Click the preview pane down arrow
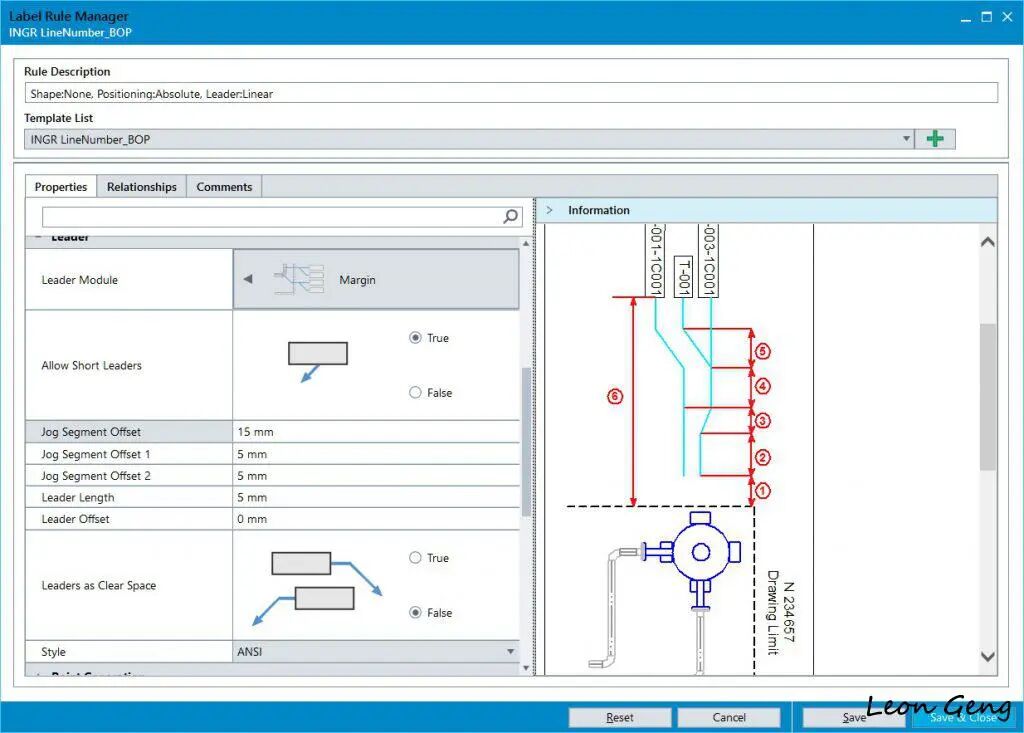Image resolution: width=1024 pixels, height=733 pixels. click(987, 657)
